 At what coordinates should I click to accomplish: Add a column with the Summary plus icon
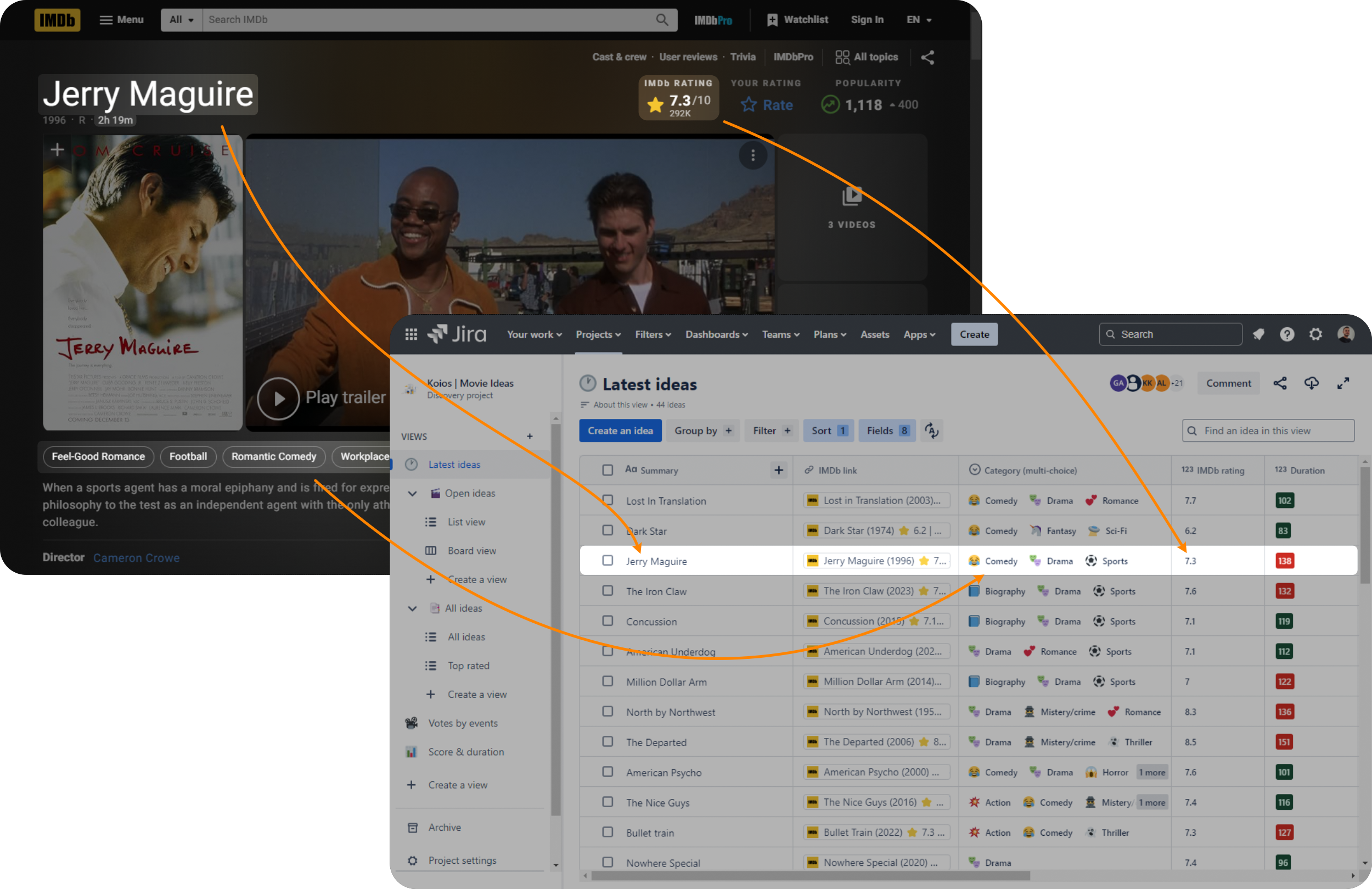[x=779, y=470]
